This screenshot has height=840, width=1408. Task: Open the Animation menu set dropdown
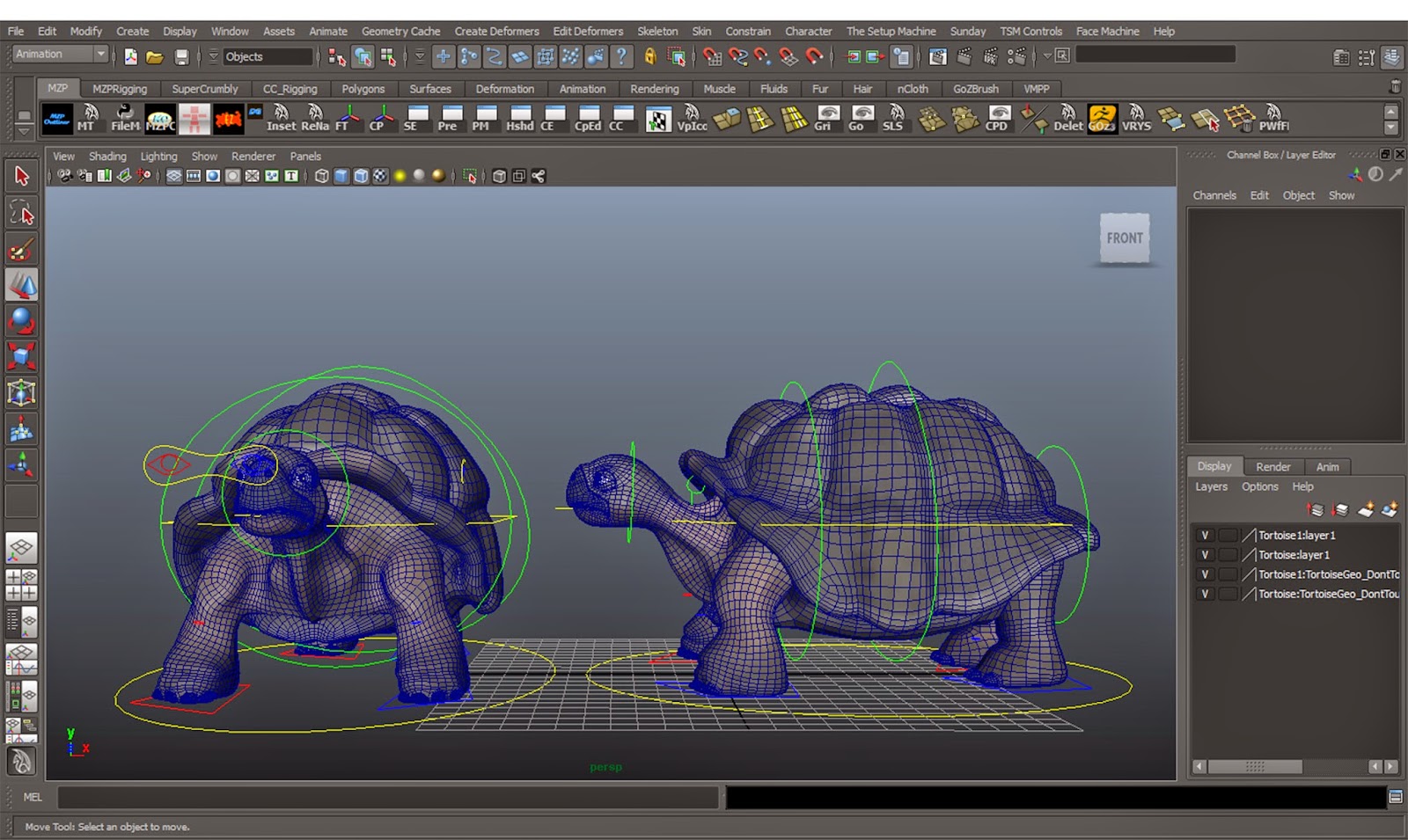point(59,55)
